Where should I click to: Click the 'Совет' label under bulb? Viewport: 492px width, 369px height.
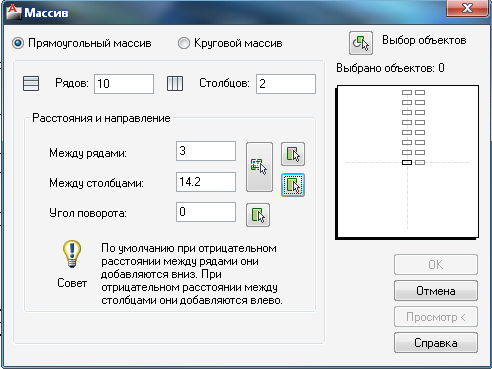point(72,283)
